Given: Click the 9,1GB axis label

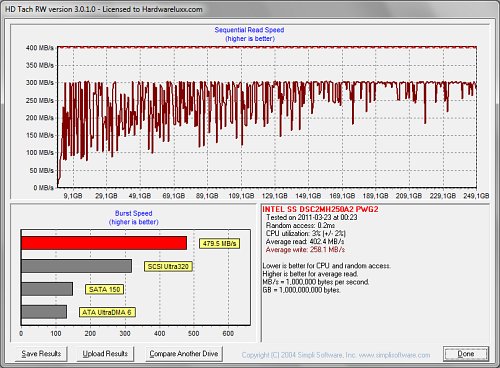Looking at the screenshot, I should pos(73,196).
